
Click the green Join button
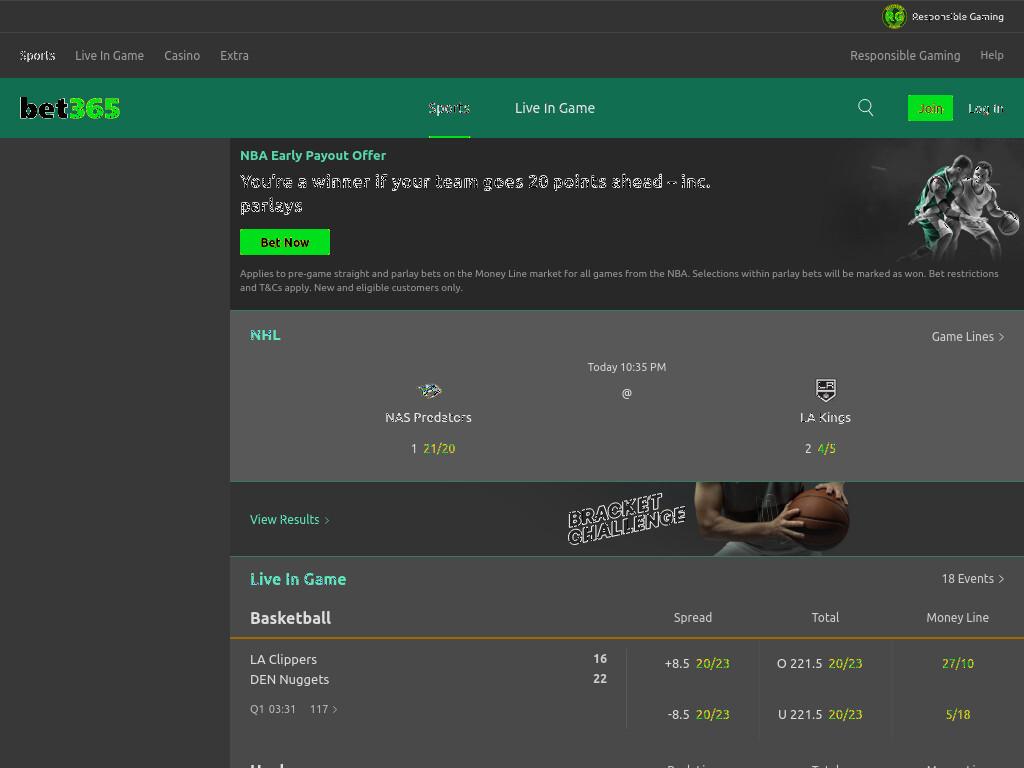[x=930, y=108]
